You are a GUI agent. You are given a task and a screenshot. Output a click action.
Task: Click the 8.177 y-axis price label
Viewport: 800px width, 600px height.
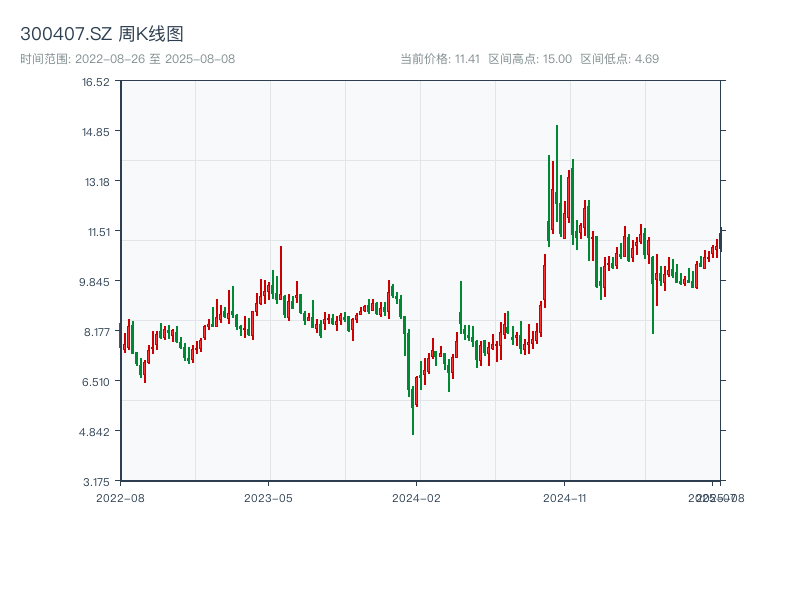point(96,332)
